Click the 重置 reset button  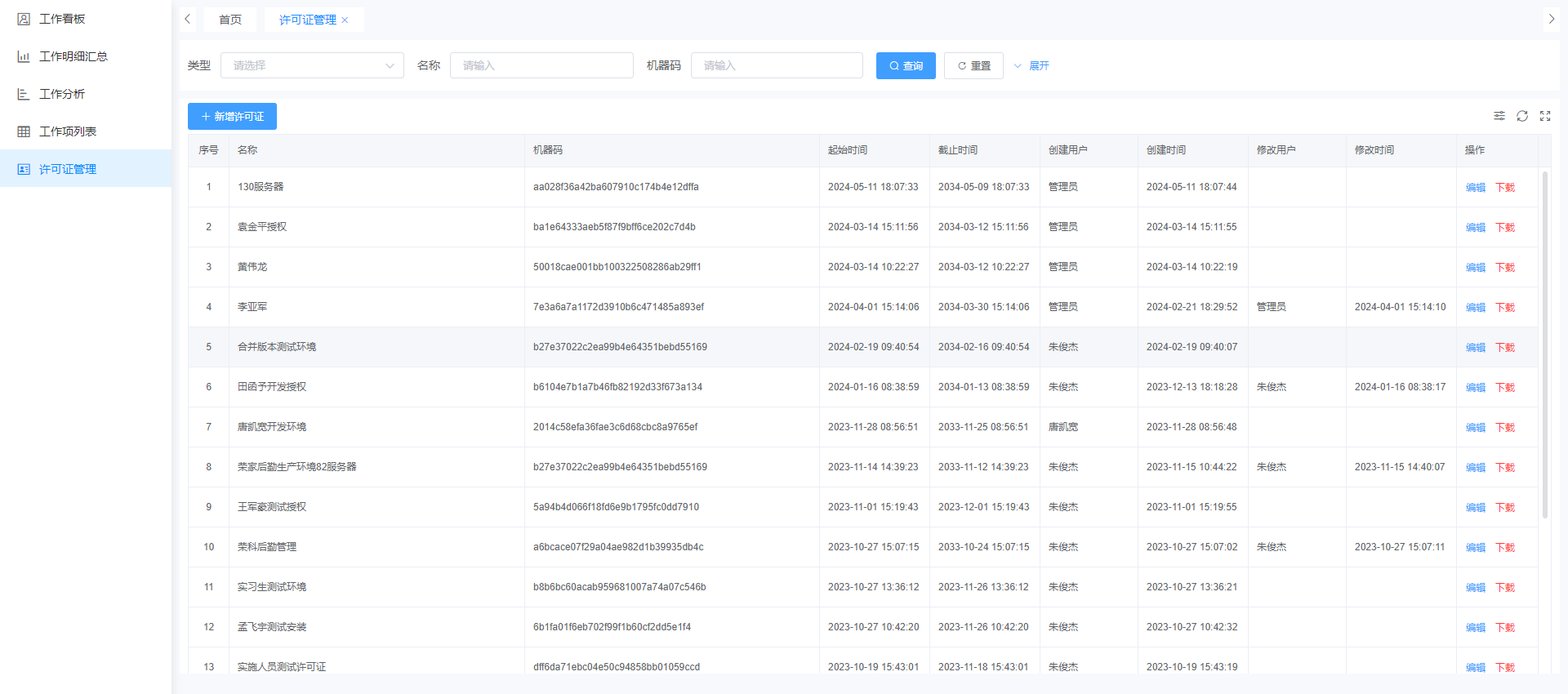[x=973, y=65]
